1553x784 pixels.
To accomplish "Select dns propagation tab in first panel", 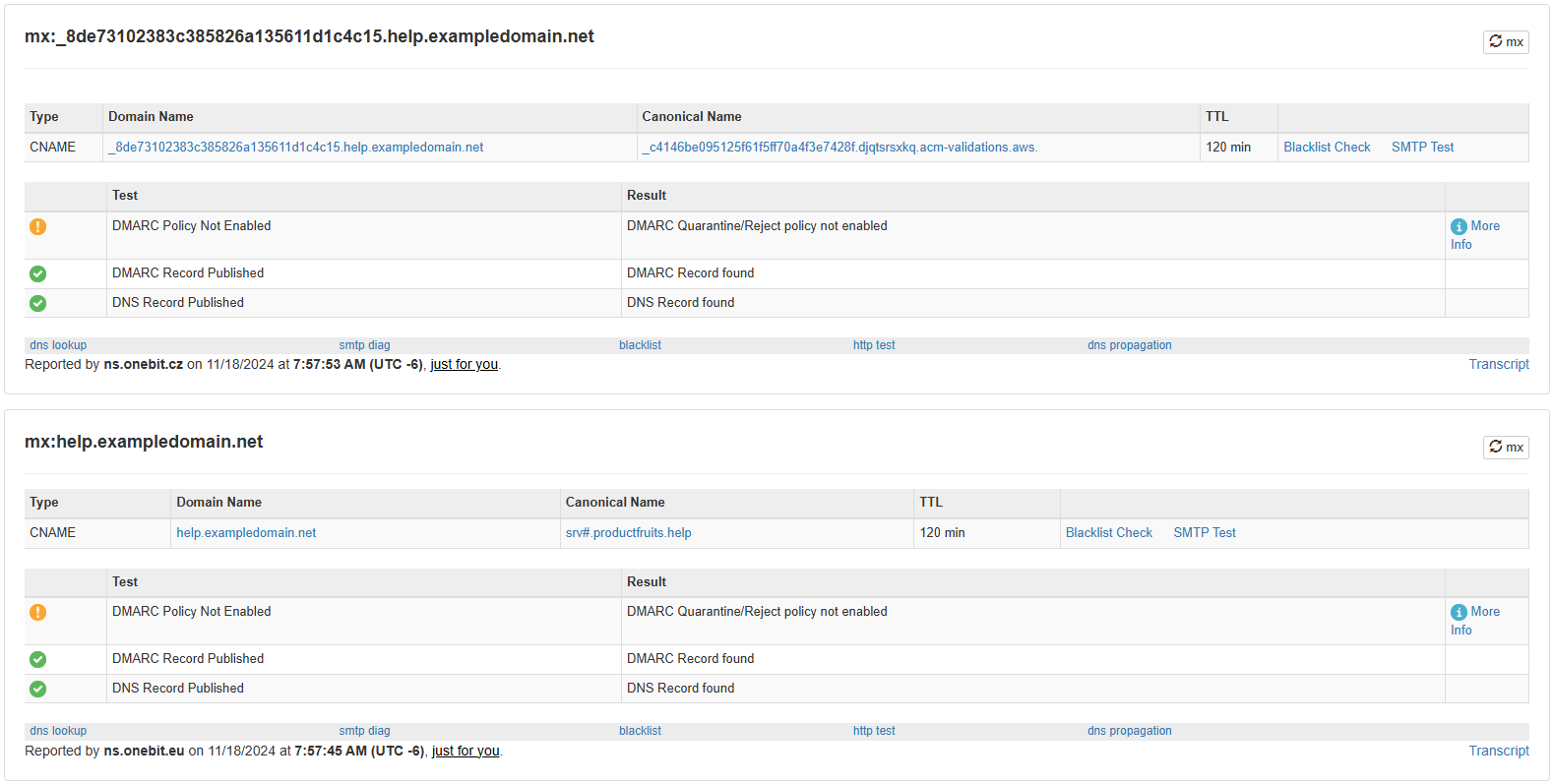I will click(x=1129, y=345).
